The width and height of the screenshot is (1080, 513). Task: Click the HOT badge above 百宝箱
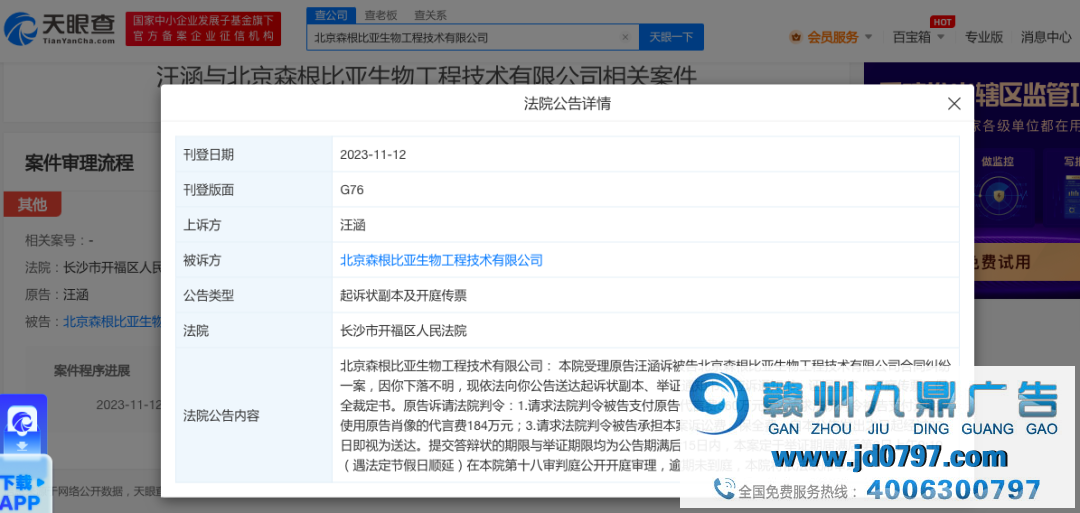click(x=942, y=21)
